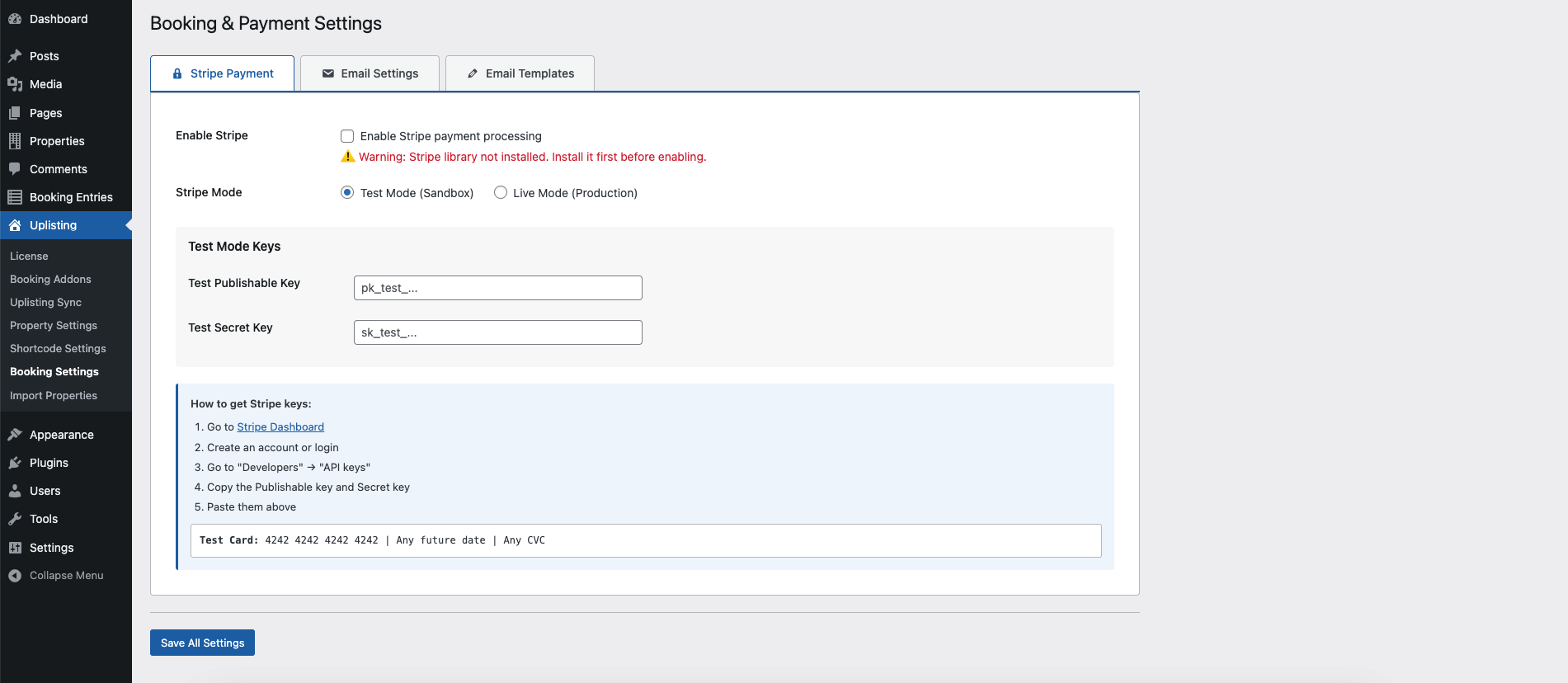
Task: Click the Comments bubble icon
Action: click(15, 169)
